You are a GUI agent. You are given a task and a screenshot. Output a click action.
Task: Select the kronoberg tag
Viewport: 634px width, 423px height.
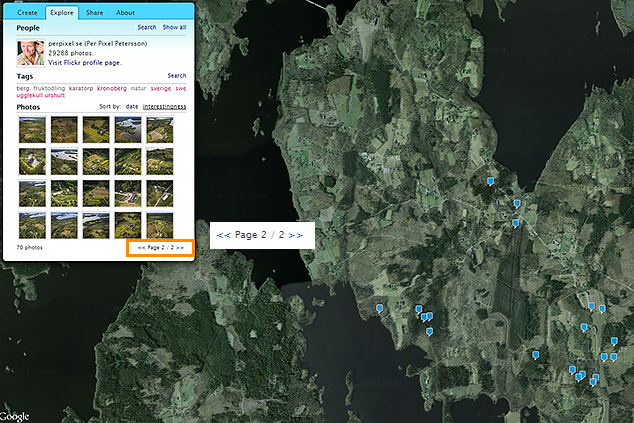tap(112, 88)
